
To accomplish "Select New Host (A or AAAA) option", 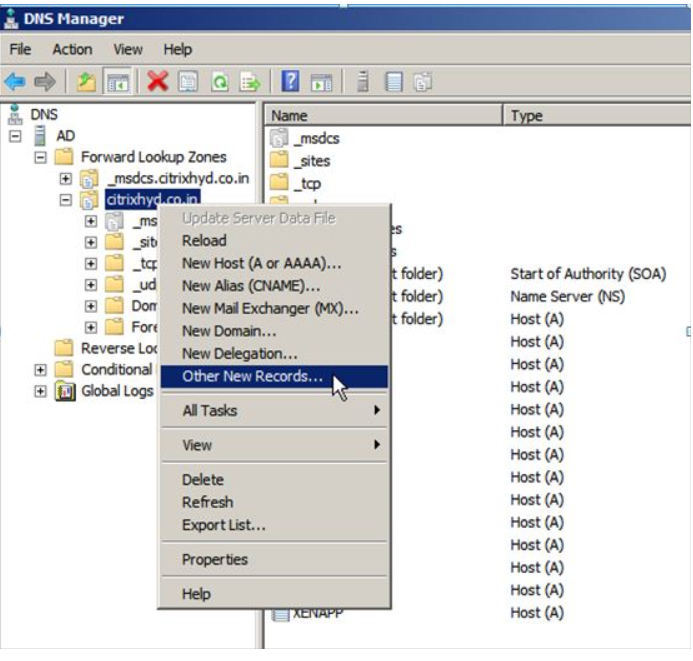I will click(261, 263).
